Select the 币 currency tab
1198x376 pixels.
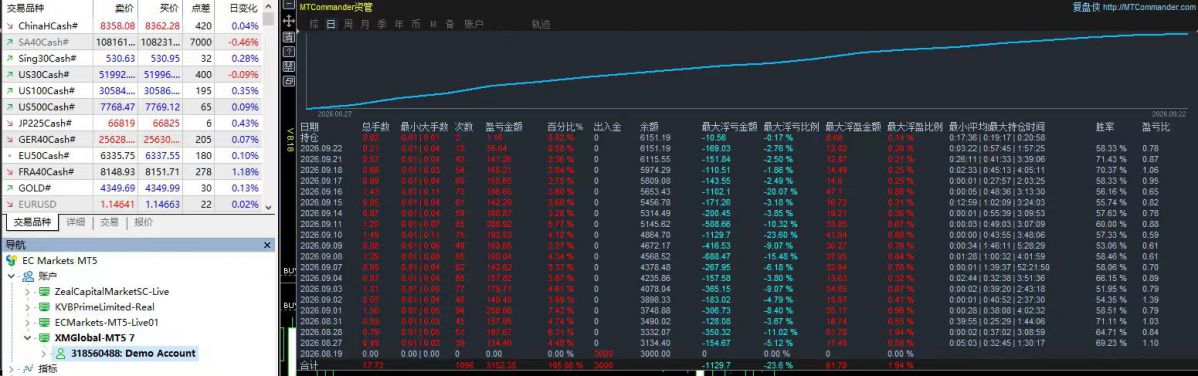(x=416, y=24)
